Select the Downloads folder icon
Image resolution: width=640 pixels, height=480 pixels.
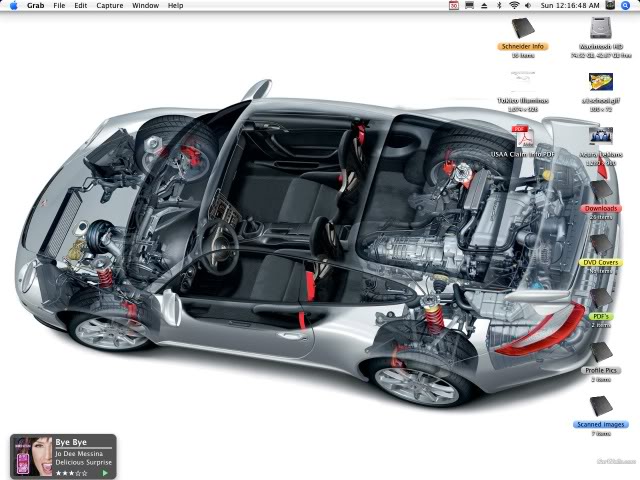(x=602, y=190)
